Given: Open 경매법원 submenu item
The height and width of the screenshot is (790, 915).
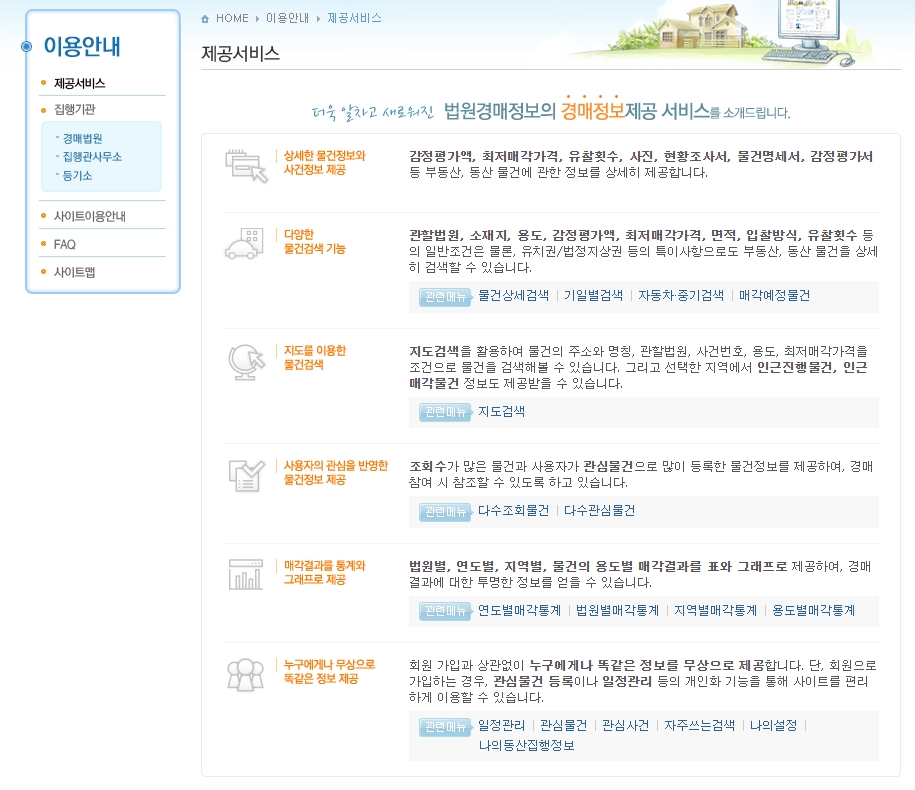Looking at the screenshot, I should click(x=82, y=138).
